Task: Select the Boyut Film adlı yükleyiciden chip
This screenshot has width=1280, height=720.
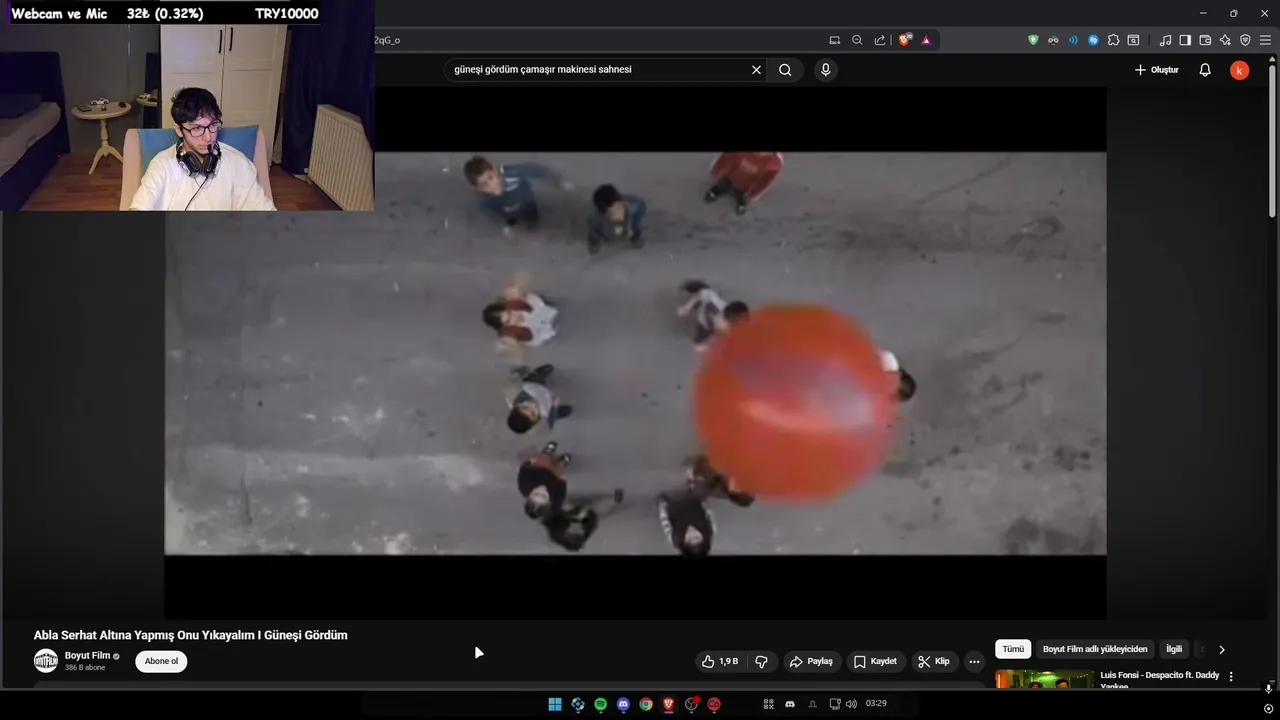Action: 1095,649
